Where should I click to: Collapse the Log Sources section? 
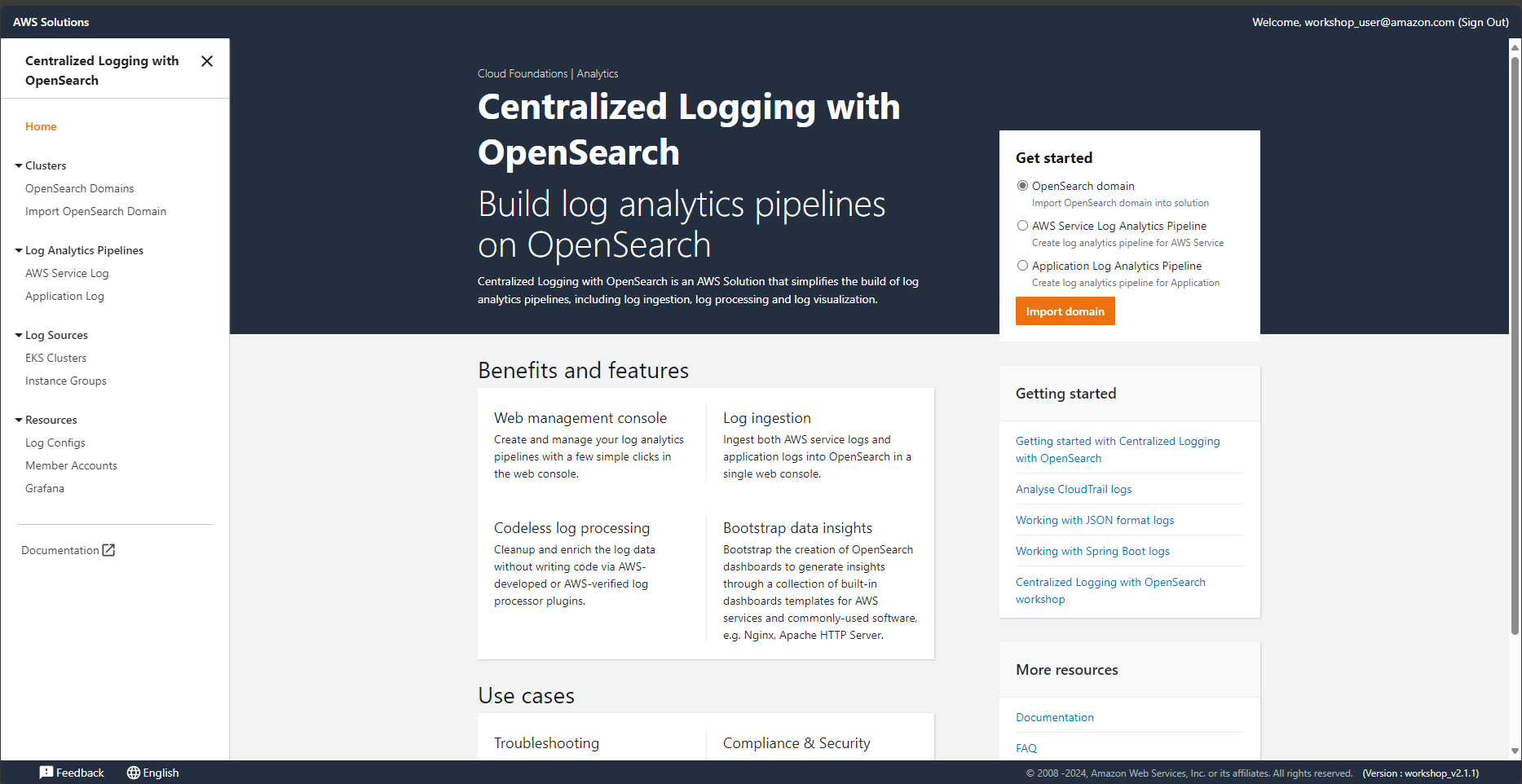(x=18, y=335)
